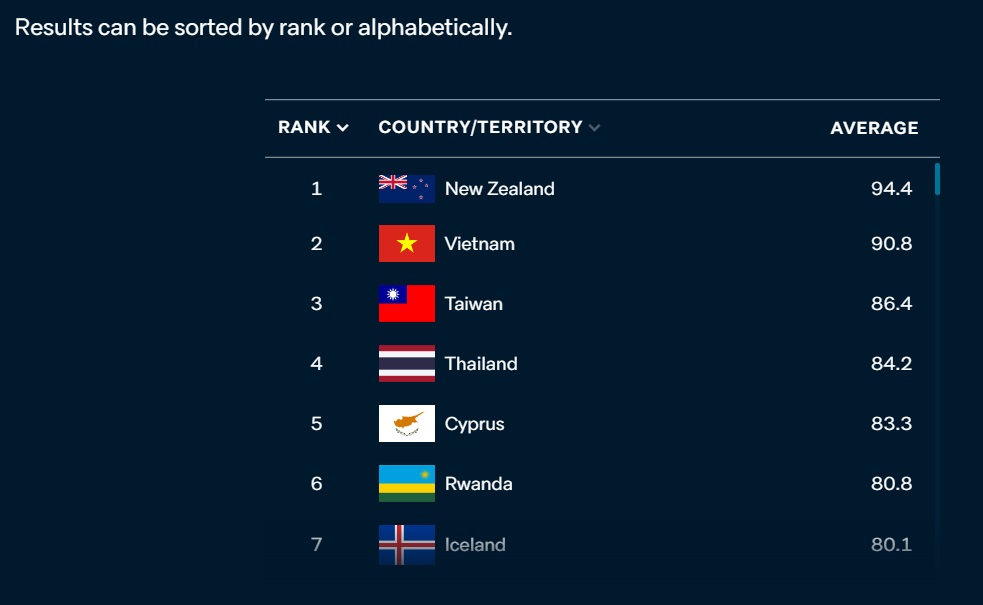
Task: Select the Vietnam country name
Action: click(480, 244)
